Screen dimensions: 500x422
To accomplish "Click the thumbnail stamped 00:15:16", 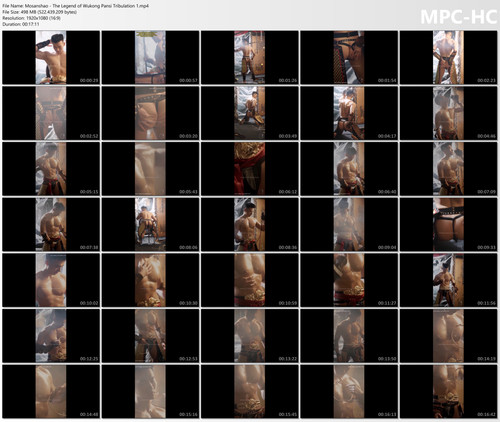I will click(150, 391).
